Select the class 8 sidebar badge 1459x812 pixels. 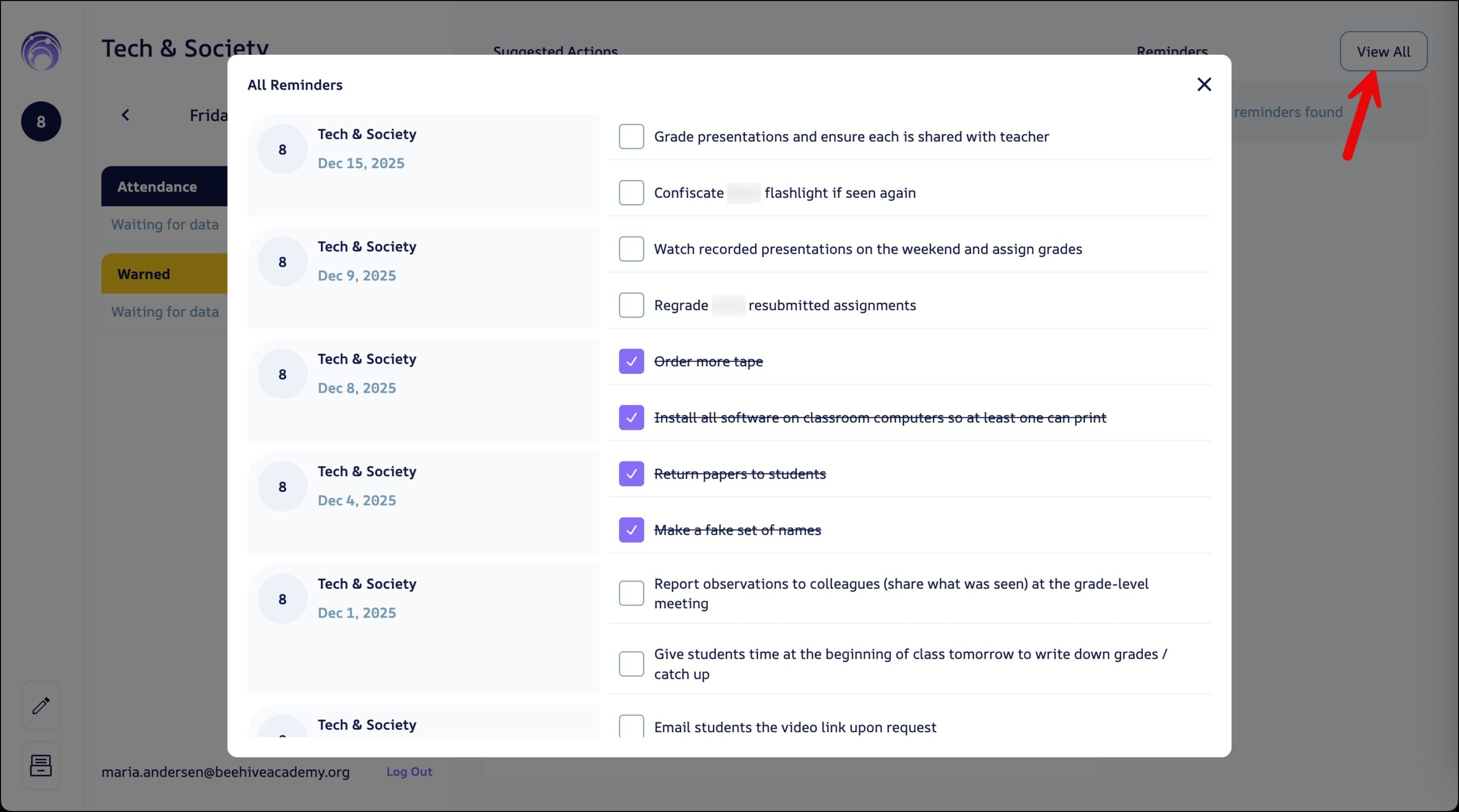[41, 121]
